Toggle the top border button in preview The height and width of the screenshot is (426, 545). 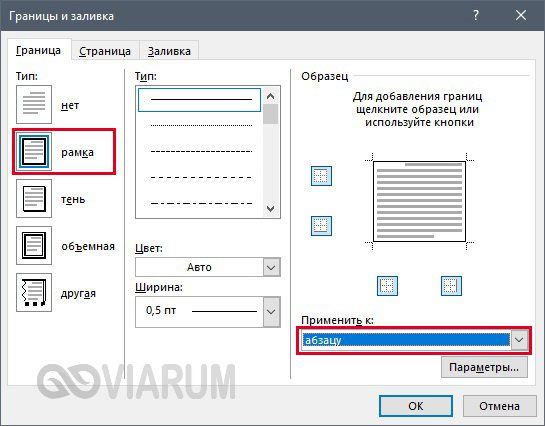click(321, 176)
